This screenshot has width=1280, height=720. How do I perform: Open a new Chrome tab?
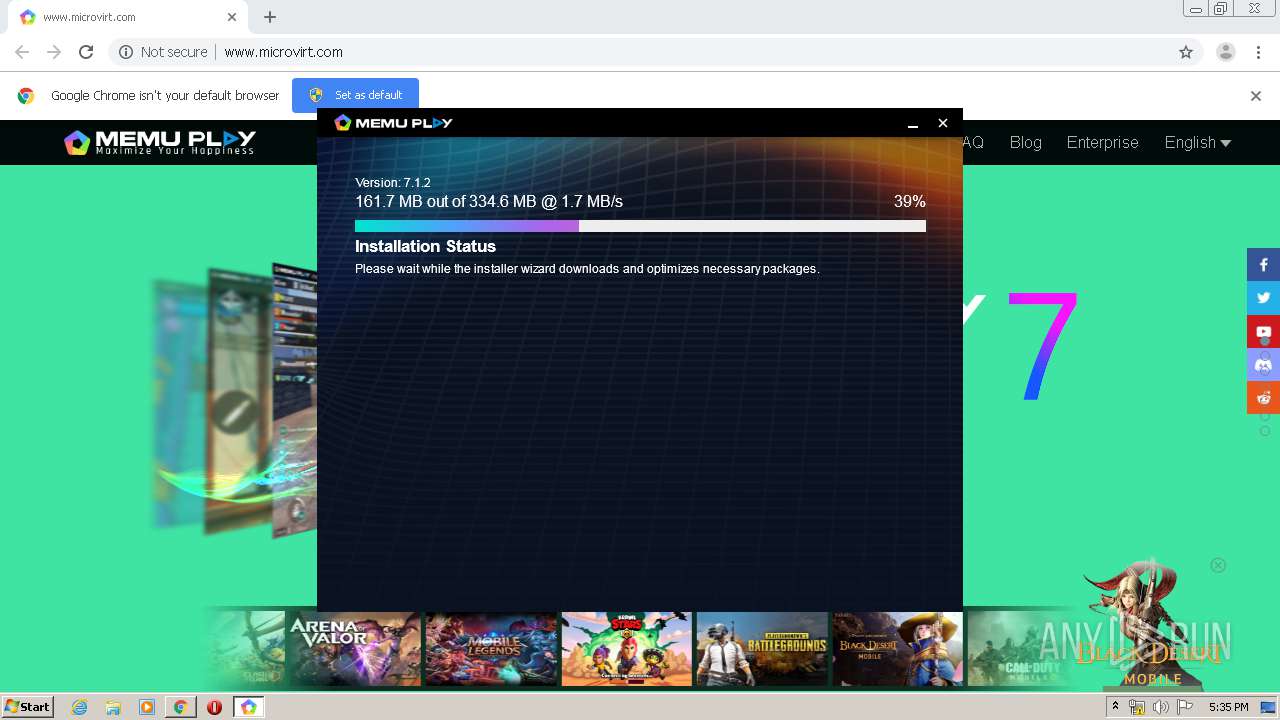(x=270, y=17)
